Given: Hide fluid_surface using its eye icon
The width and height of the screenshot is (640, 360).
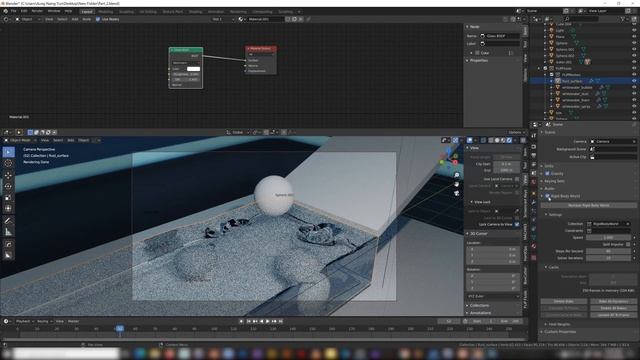Looking at the screenshot, I should click(634, 81).
